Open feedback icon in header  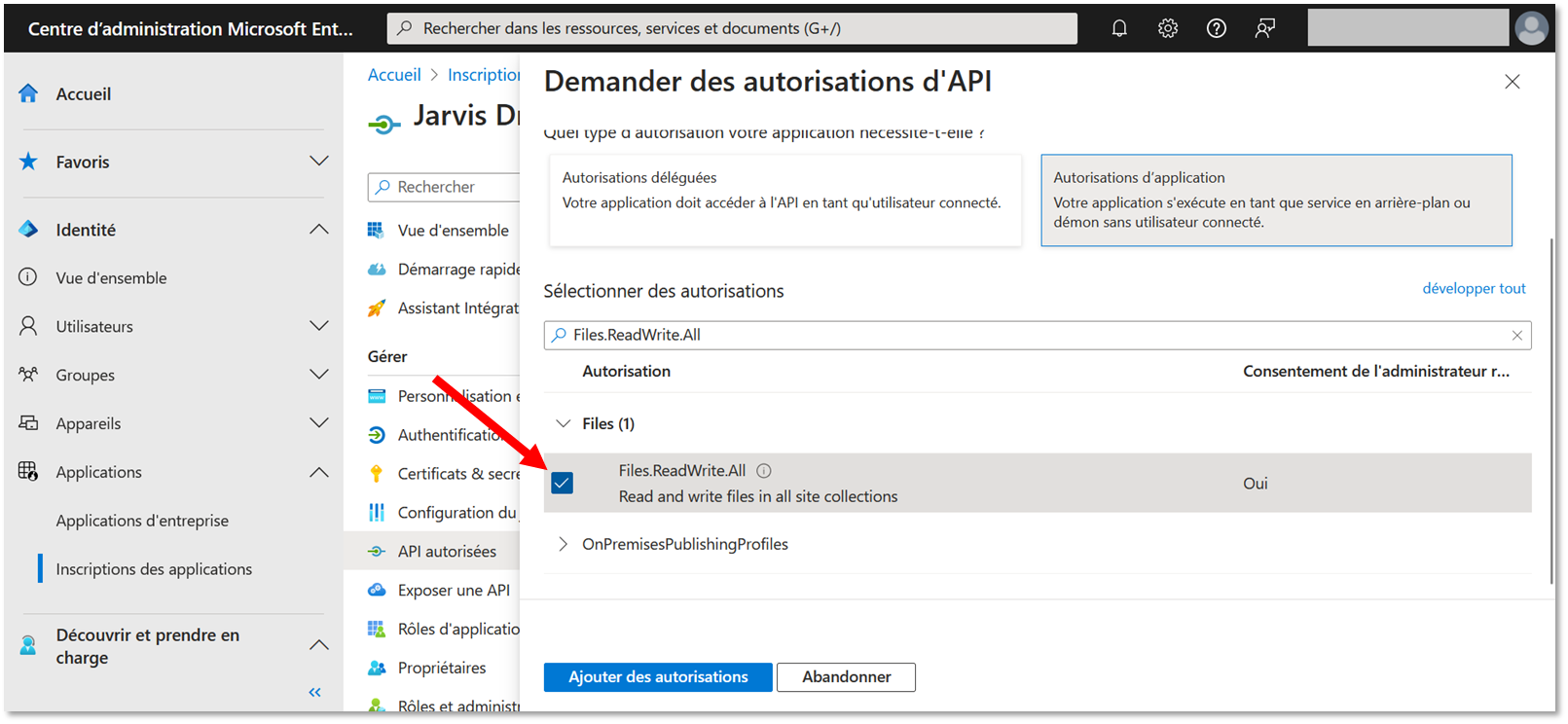coord(1265,28)
